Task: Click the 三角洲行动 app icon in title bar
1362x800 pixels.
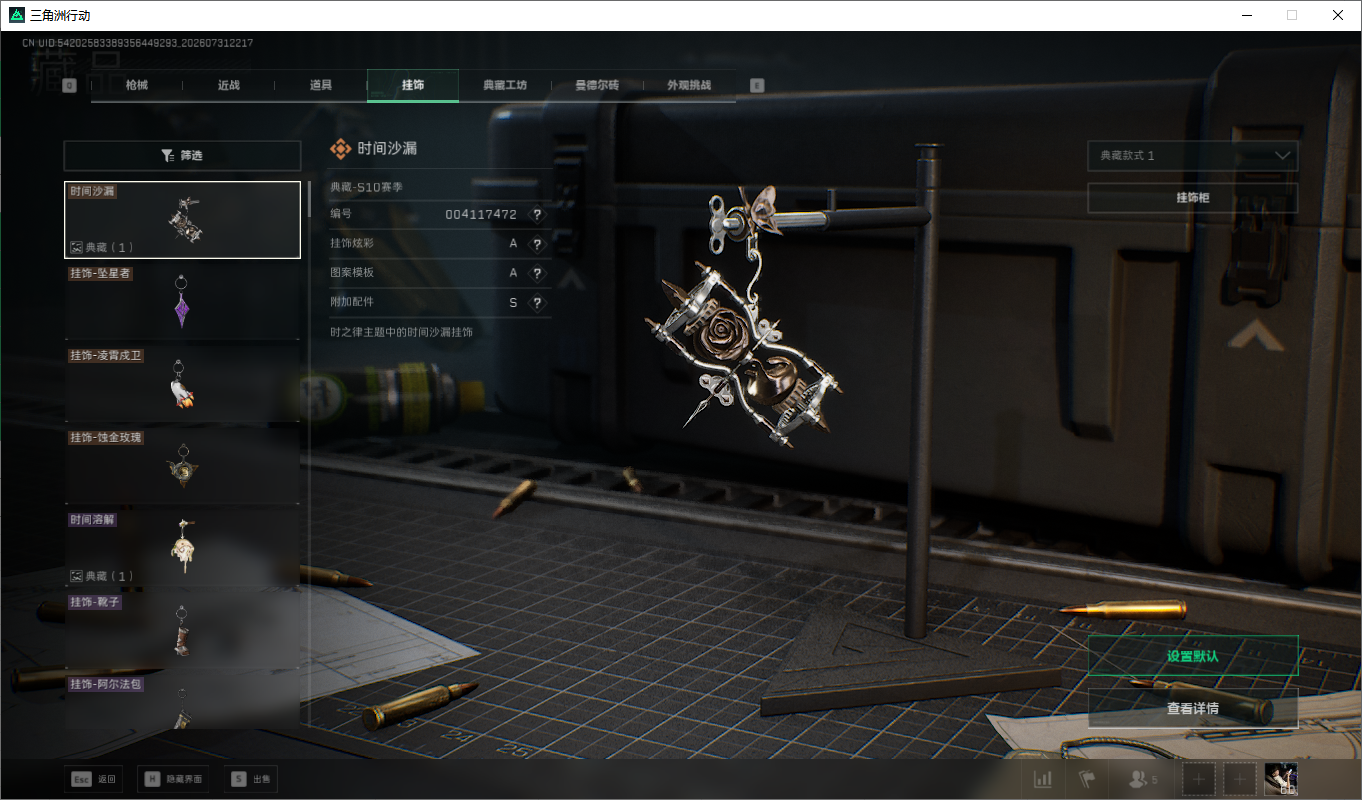Action: coord(17,14)
